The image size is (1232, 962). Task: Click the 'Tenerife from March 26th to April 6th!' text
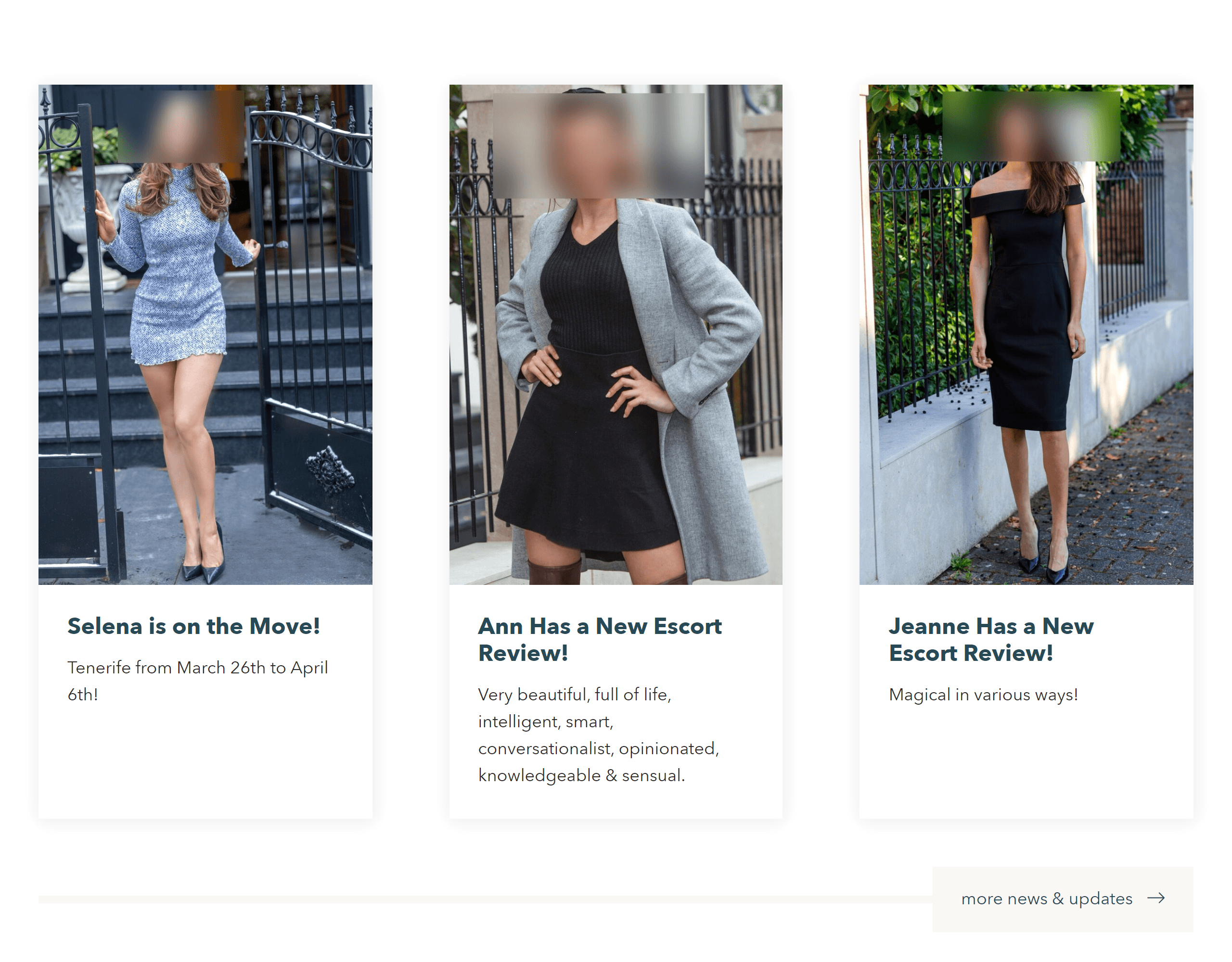(x=197, y=681)
